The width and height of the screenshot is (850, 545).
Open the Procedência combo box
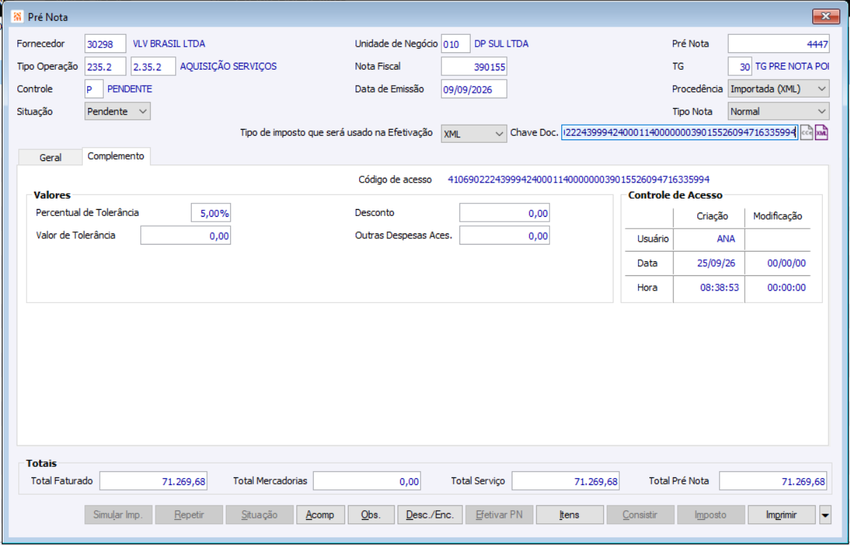pos(778,89)
